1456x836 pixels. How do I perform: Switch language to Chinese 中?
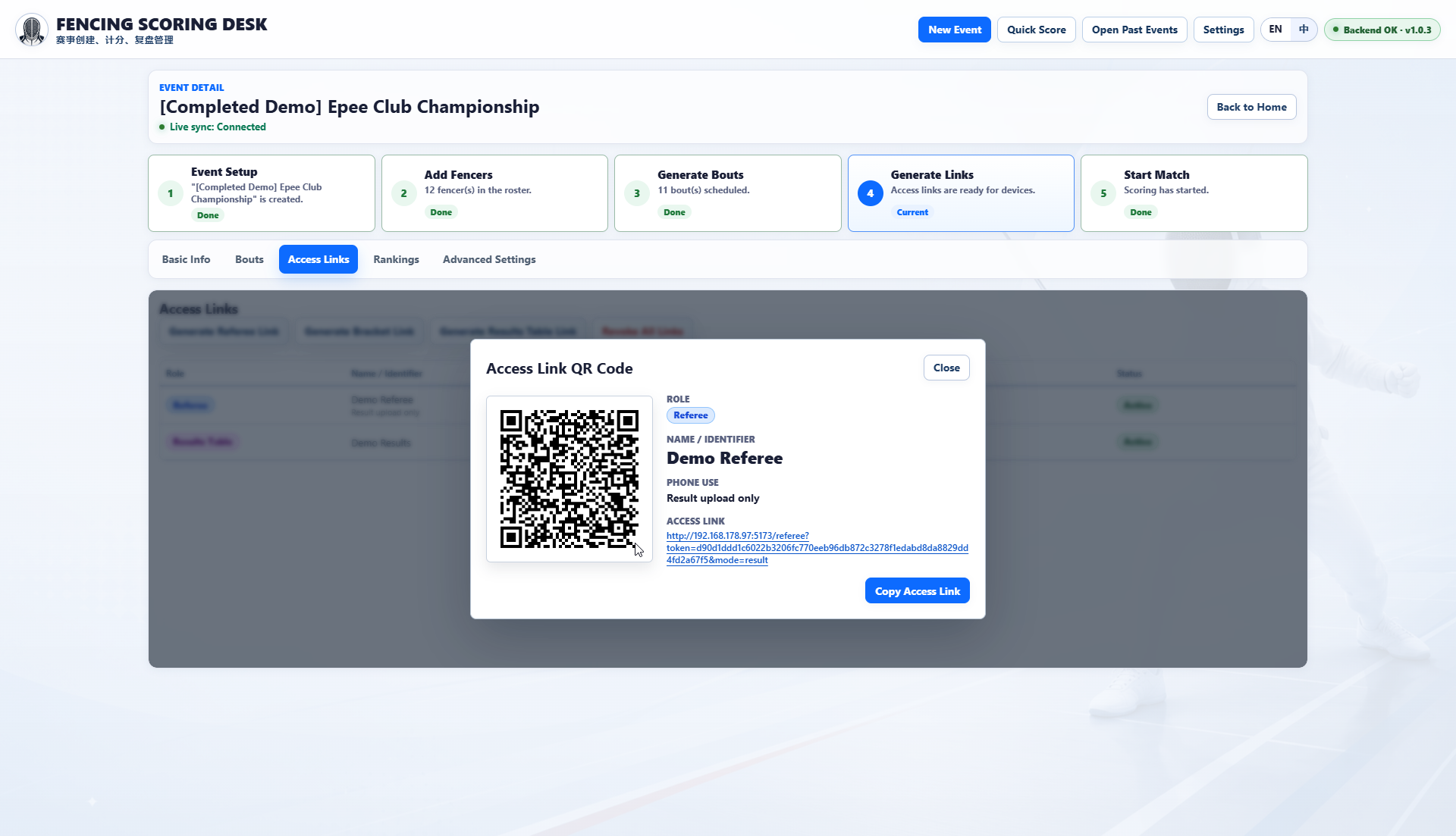(x=1304, y=30)
